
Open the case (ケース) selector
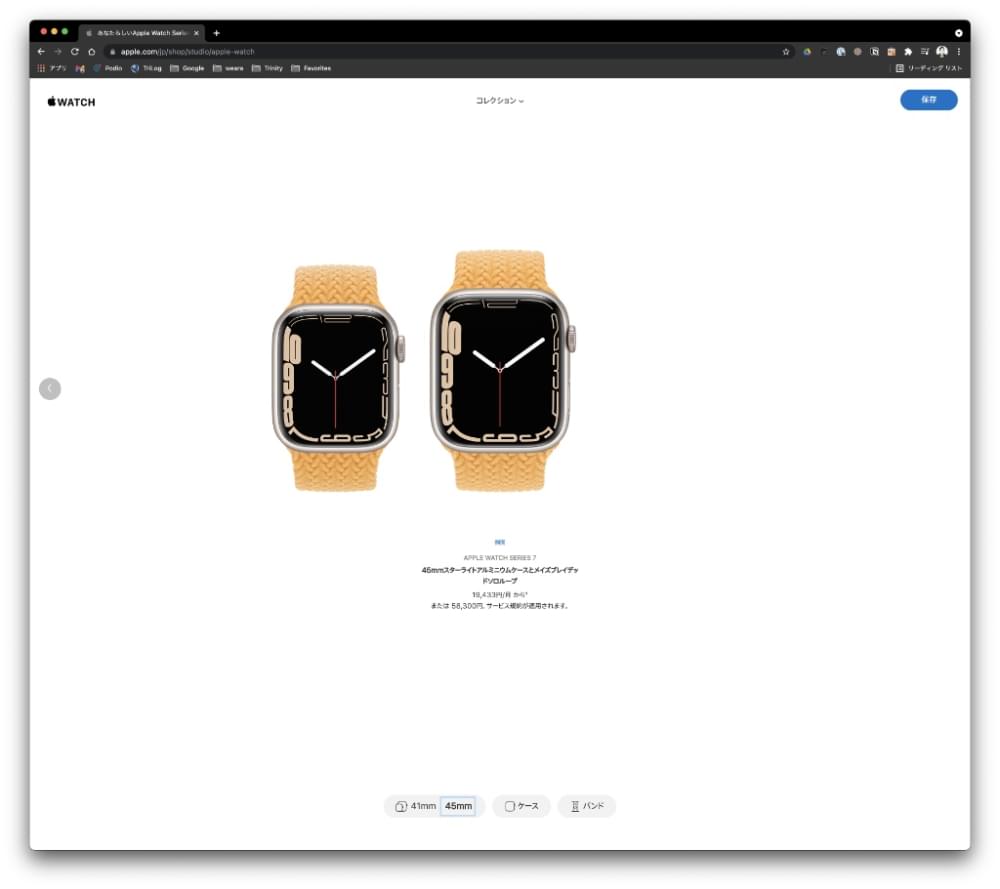coord(522,806)
